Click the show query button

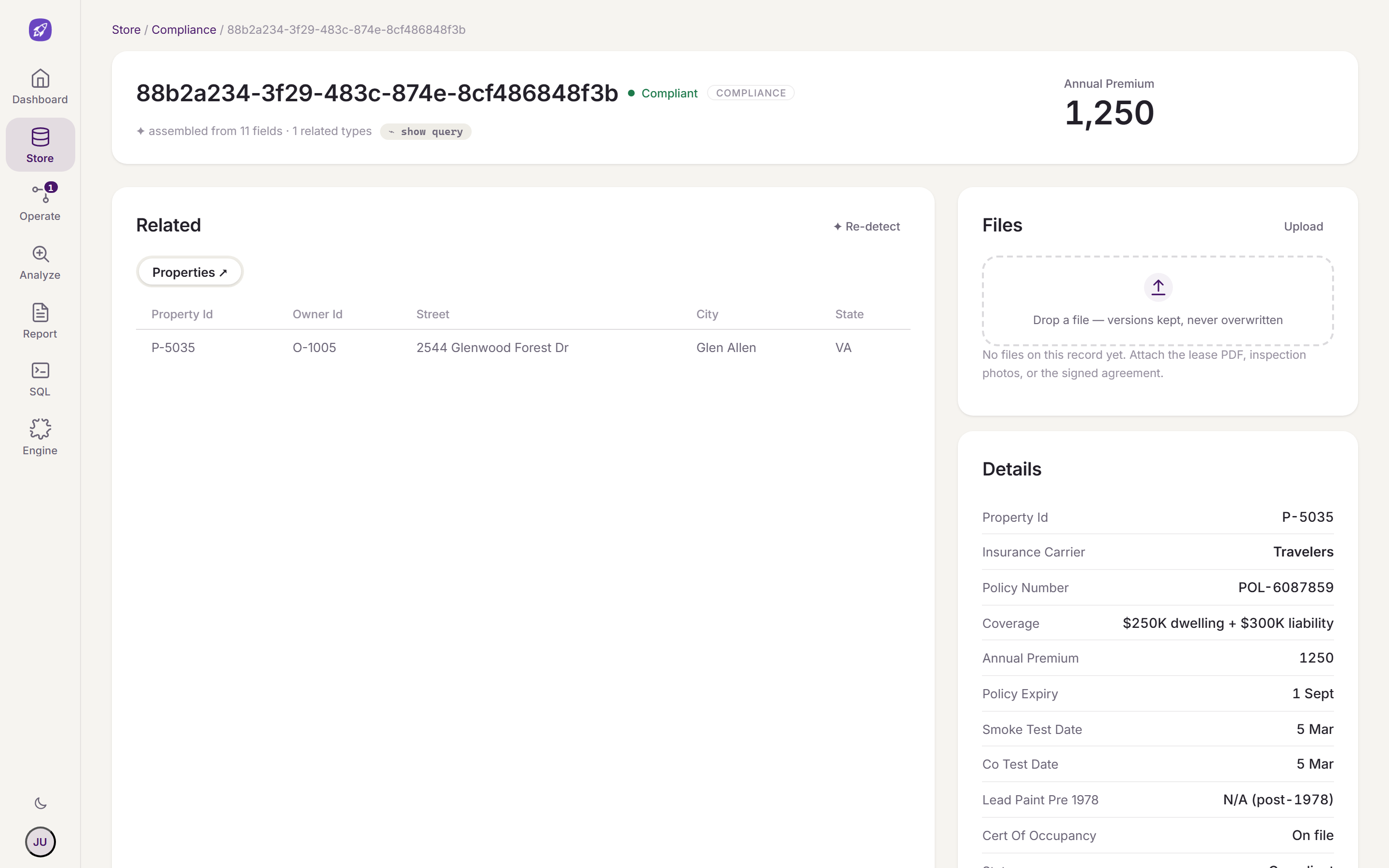click(425, 132)
